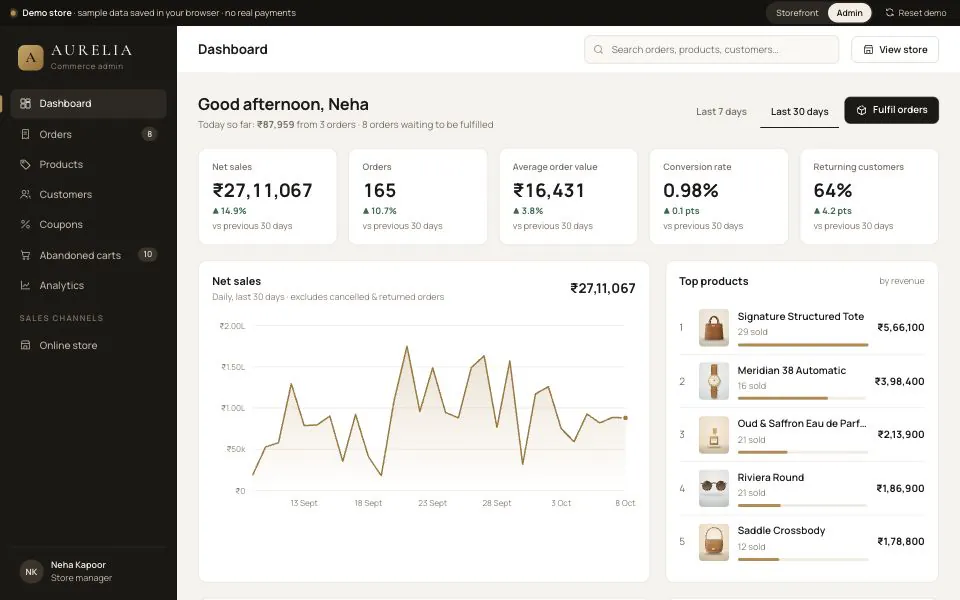Click the ₹5,66,100 revenue value
Image resolution: width=960 pixels, height=600 pixels.
pos(901,328)
